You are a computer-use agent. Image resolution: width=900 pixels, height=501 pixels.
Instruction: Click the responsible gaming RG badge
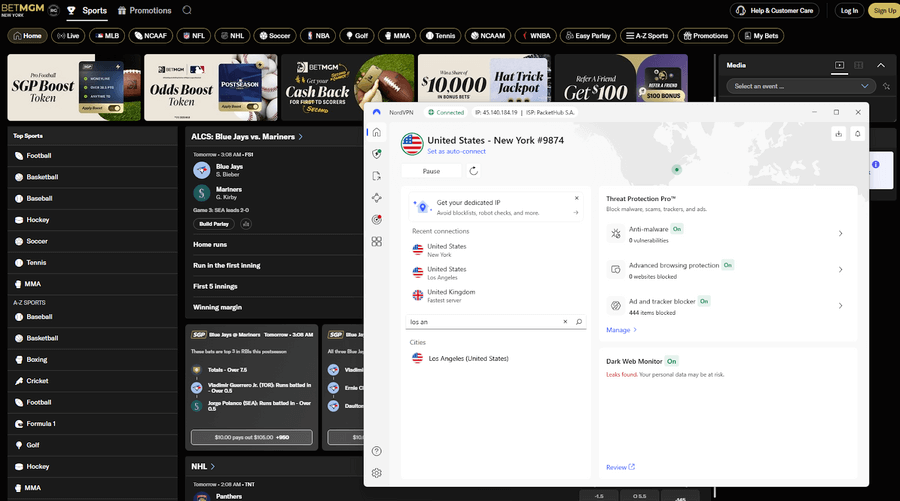pyautogui.click(x=53, y=10)
